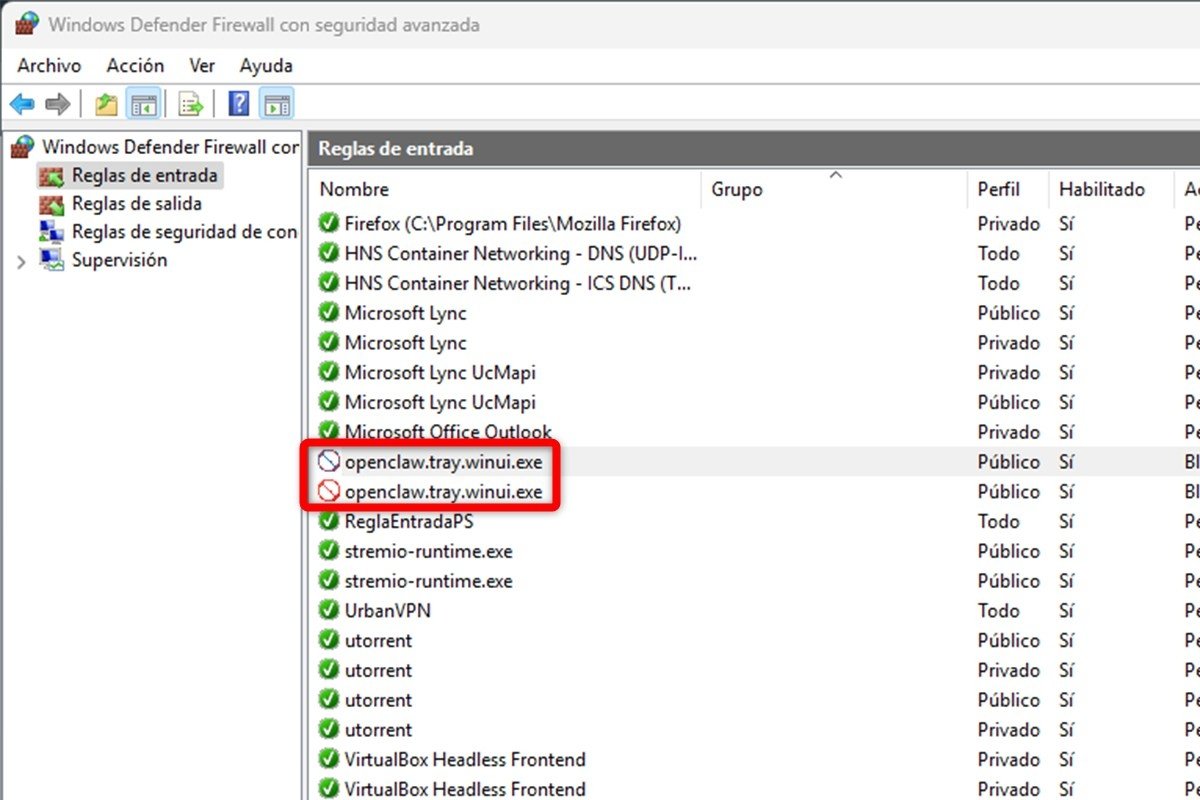This screenshot has width=1200, height=800.
Task: Click Todo profile cell in ReglaEntradaPS row
Action: click(998, 521)
